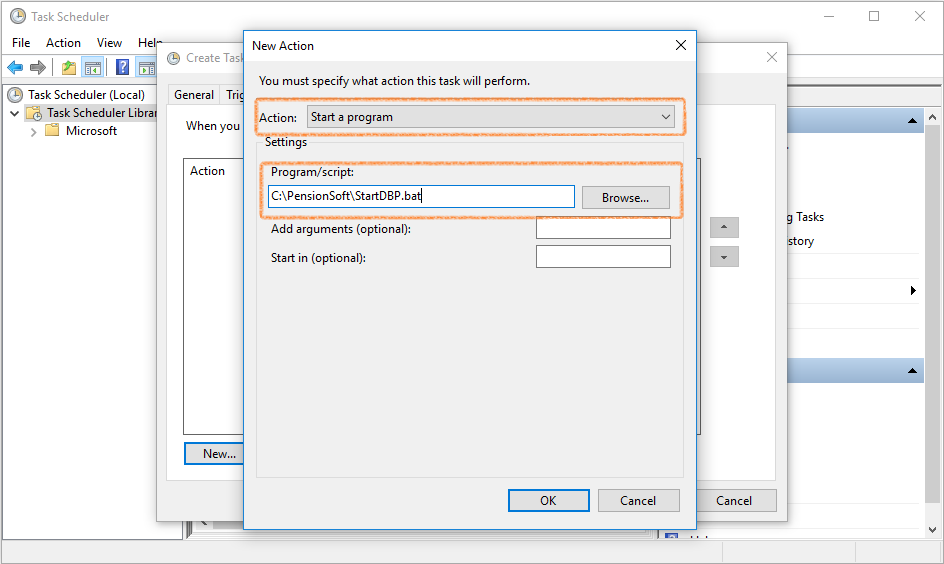This screenshot has height=564, width=944.
Task: Open the File menu
Action: coord(21,43)
